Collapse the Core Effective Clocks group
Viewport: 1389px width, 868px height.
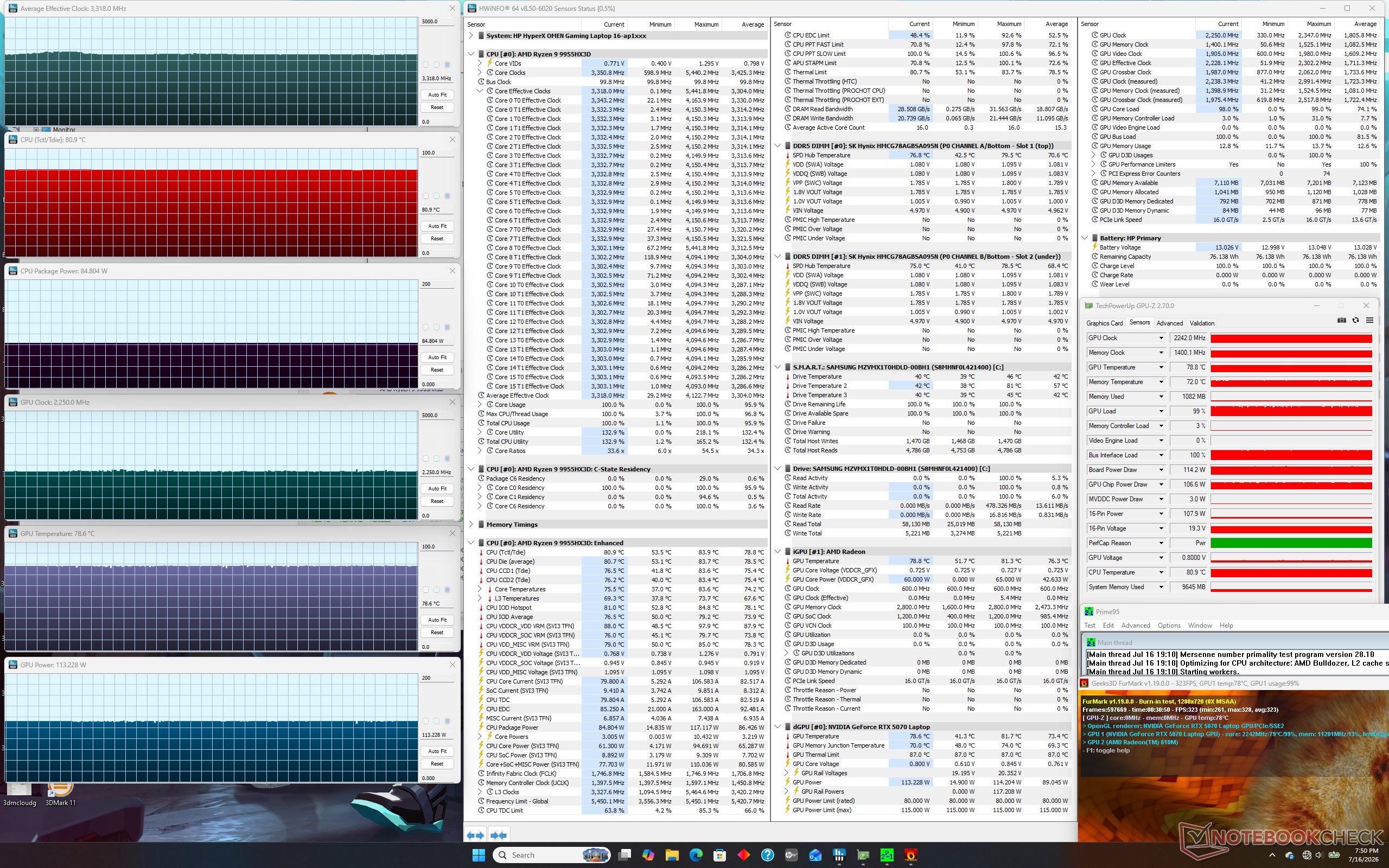pos(480,91)
